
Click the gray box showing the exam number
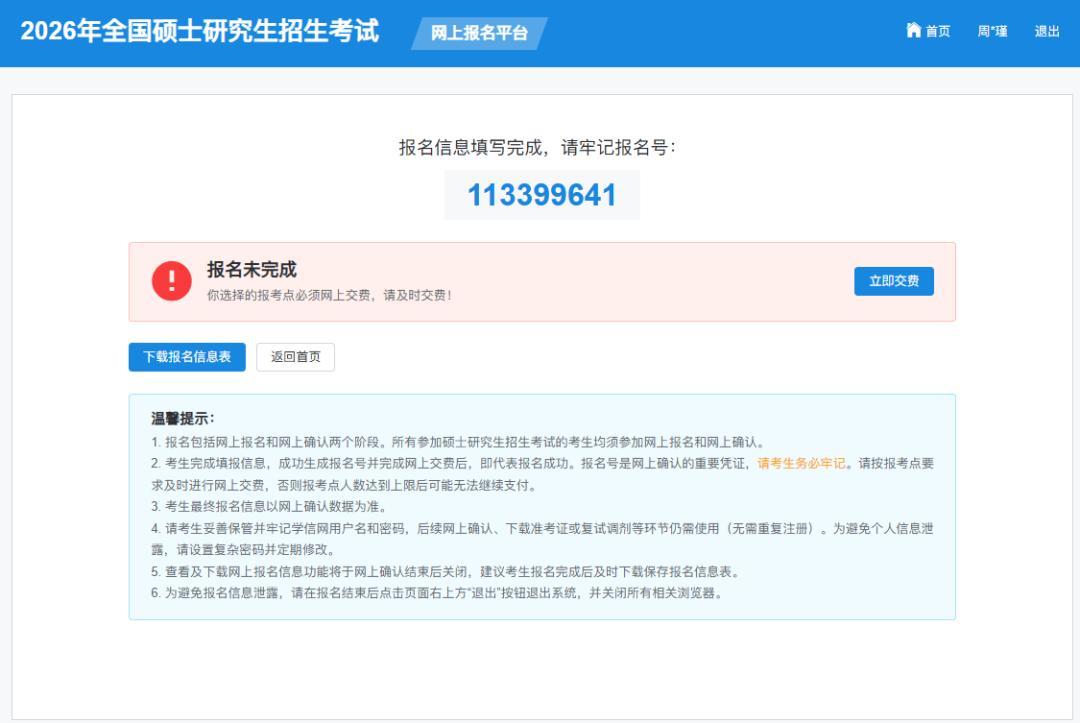(x=541, y=195)
